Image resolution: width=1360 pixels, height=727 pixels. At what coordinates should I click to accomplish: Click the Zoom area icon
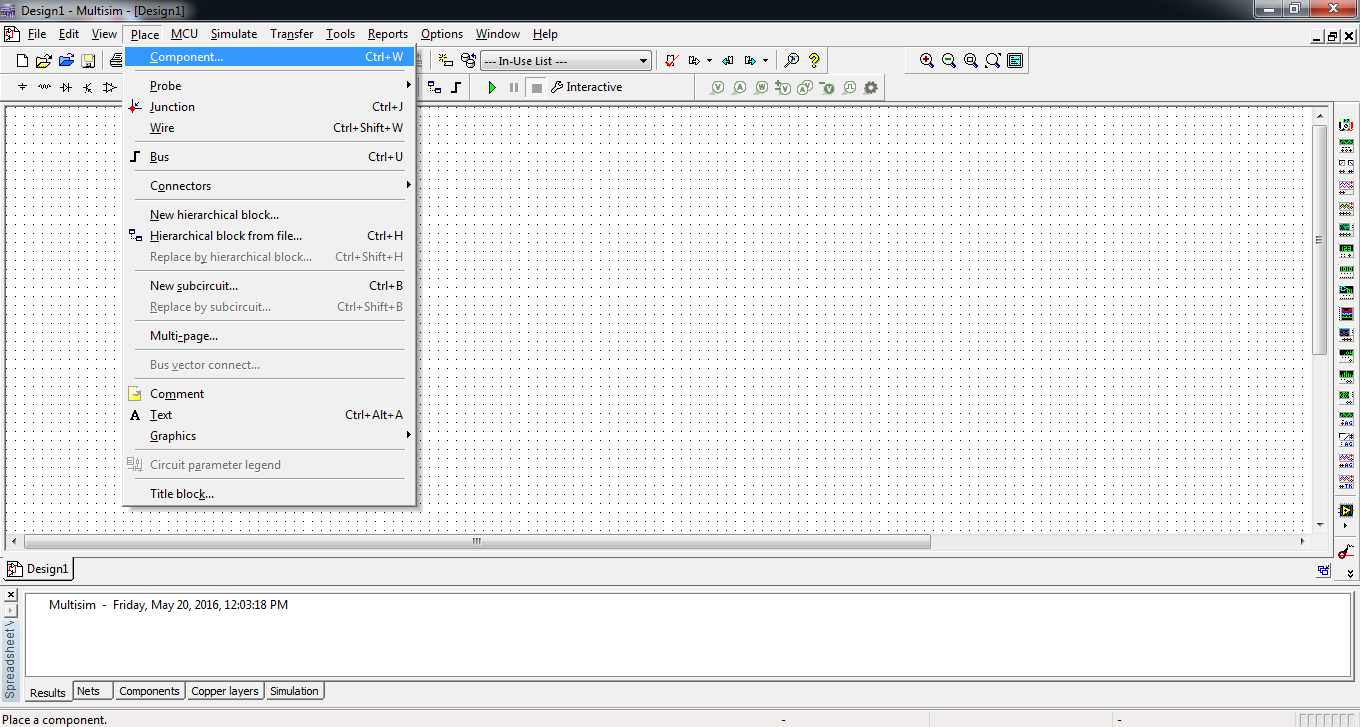point(971,61)
